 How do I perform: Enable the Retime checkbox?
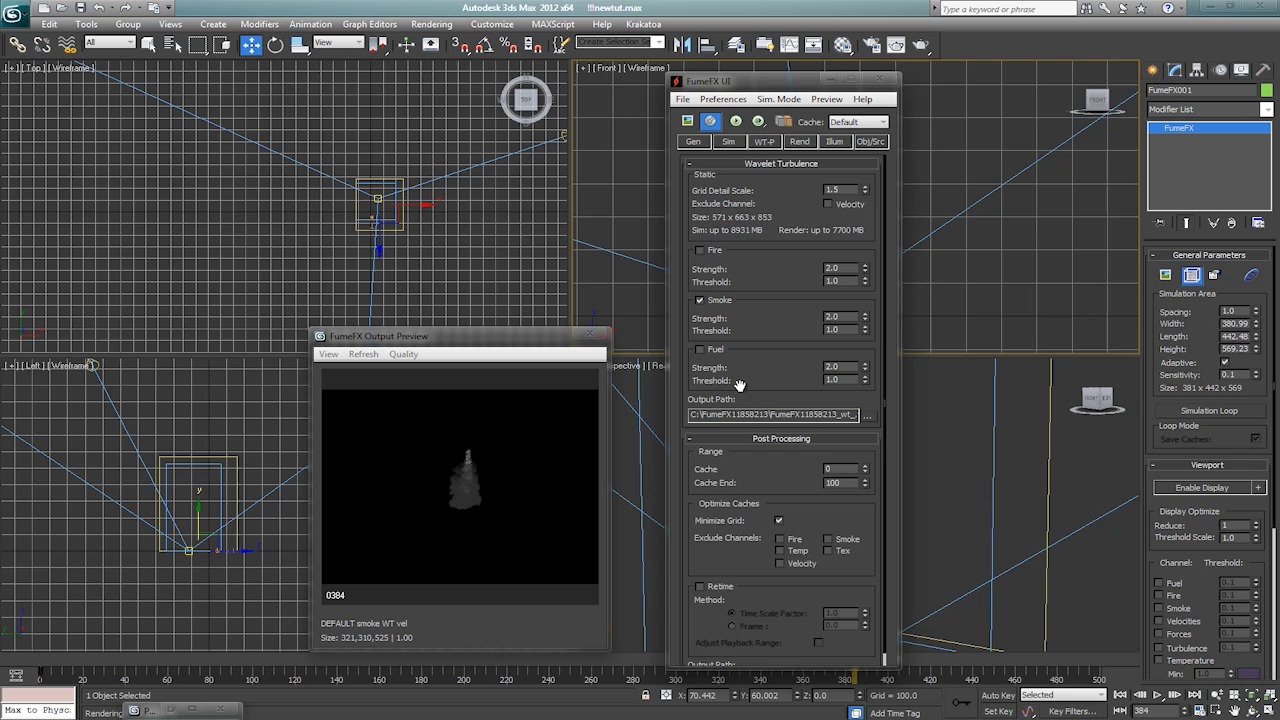click(x=700, y=586)
